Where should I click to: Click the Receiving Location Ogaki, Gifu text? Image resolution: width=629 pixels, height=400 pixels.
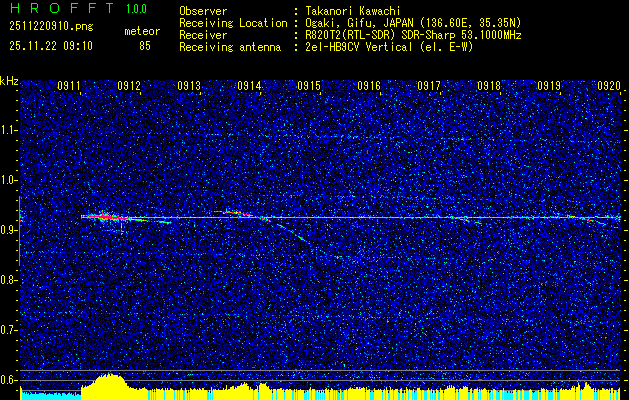coord(413,23)
